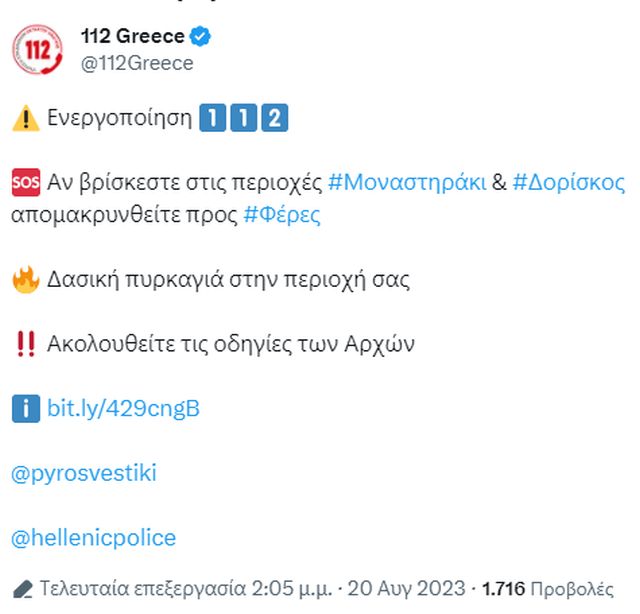640x614 pixels.
Task: Open the #Μοναστηράκι hashtag
Action: [x=406, y=183]
